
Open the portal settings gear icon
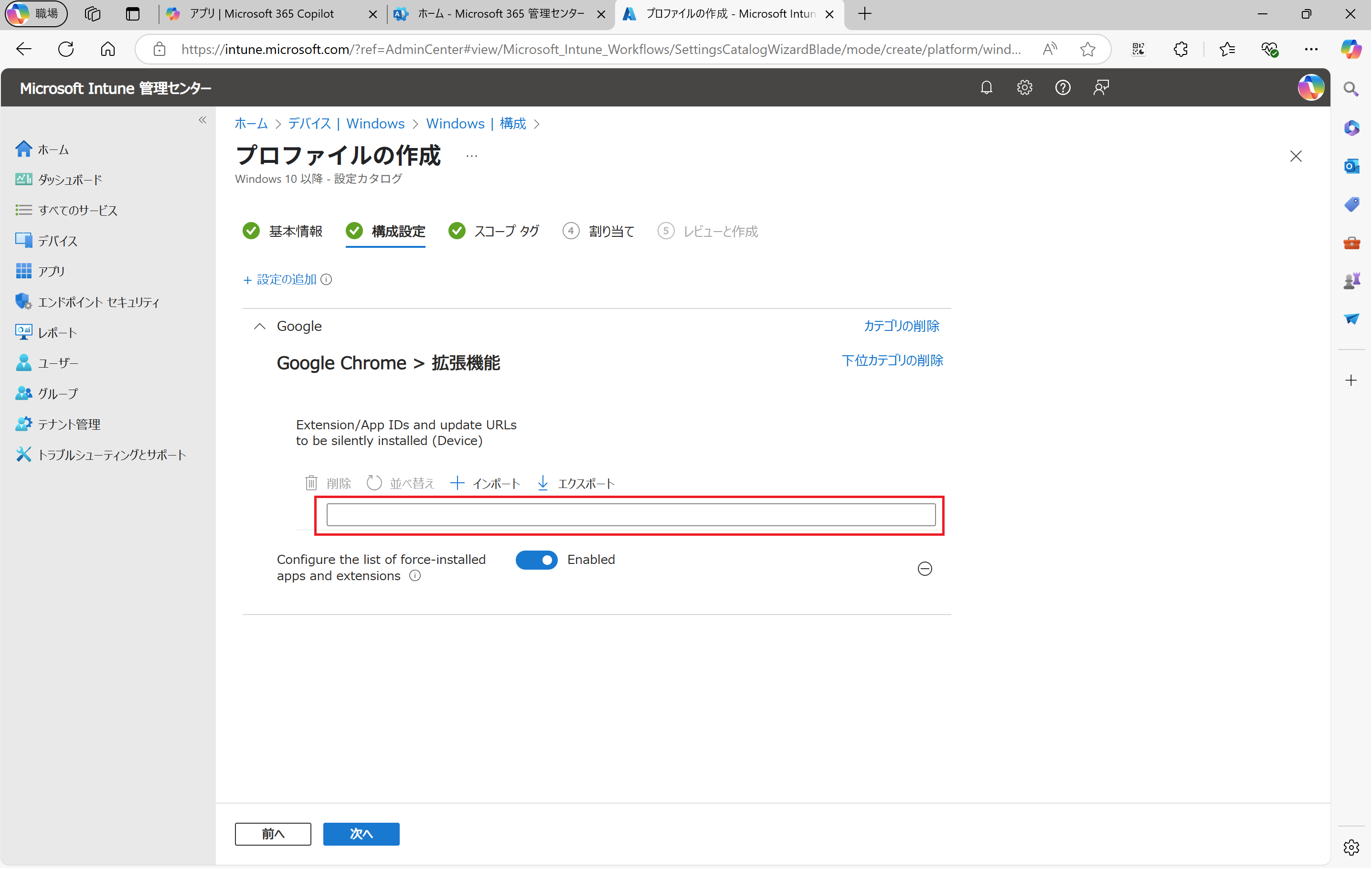[1024, 88]
